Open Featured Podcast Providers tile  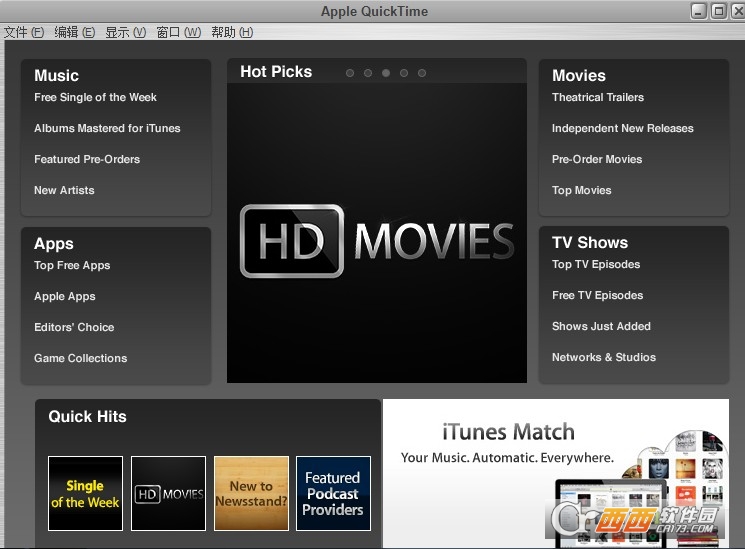333,493
